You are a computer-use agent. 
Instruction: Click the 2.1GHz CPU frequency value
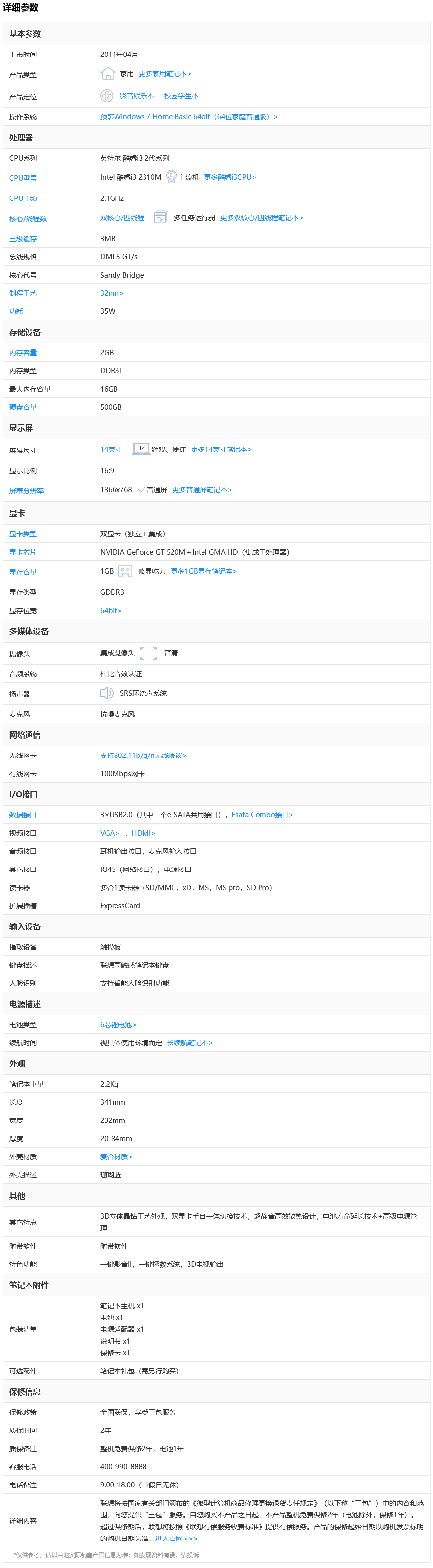(x=112, y=198)
